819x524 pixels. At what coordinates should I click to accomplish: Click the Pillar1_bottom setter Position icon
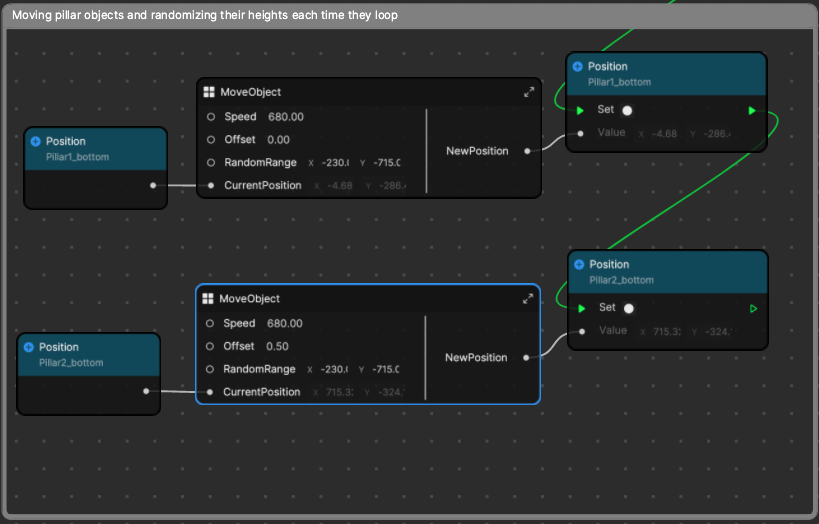(578, 67)
